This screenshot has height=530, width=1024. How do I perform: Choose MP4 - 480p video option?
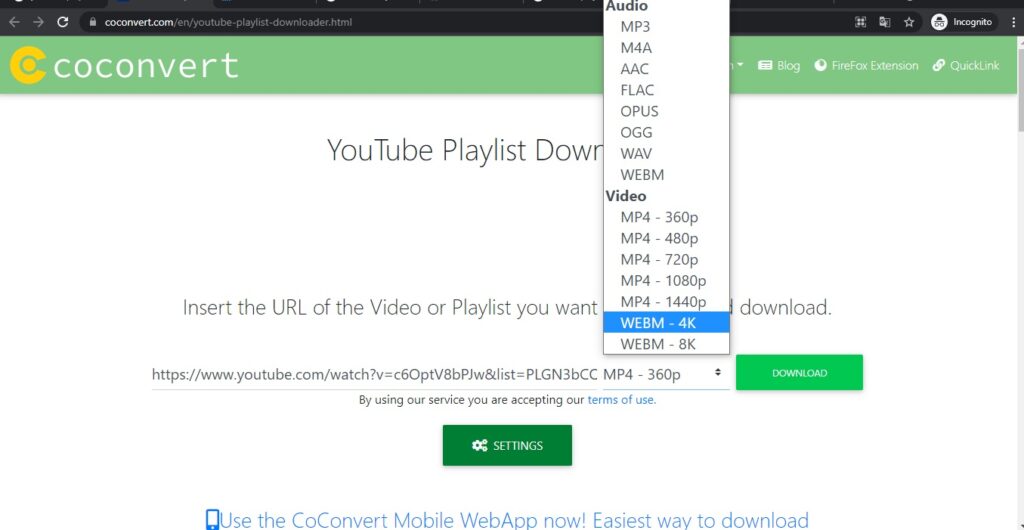tap(666, 238)
